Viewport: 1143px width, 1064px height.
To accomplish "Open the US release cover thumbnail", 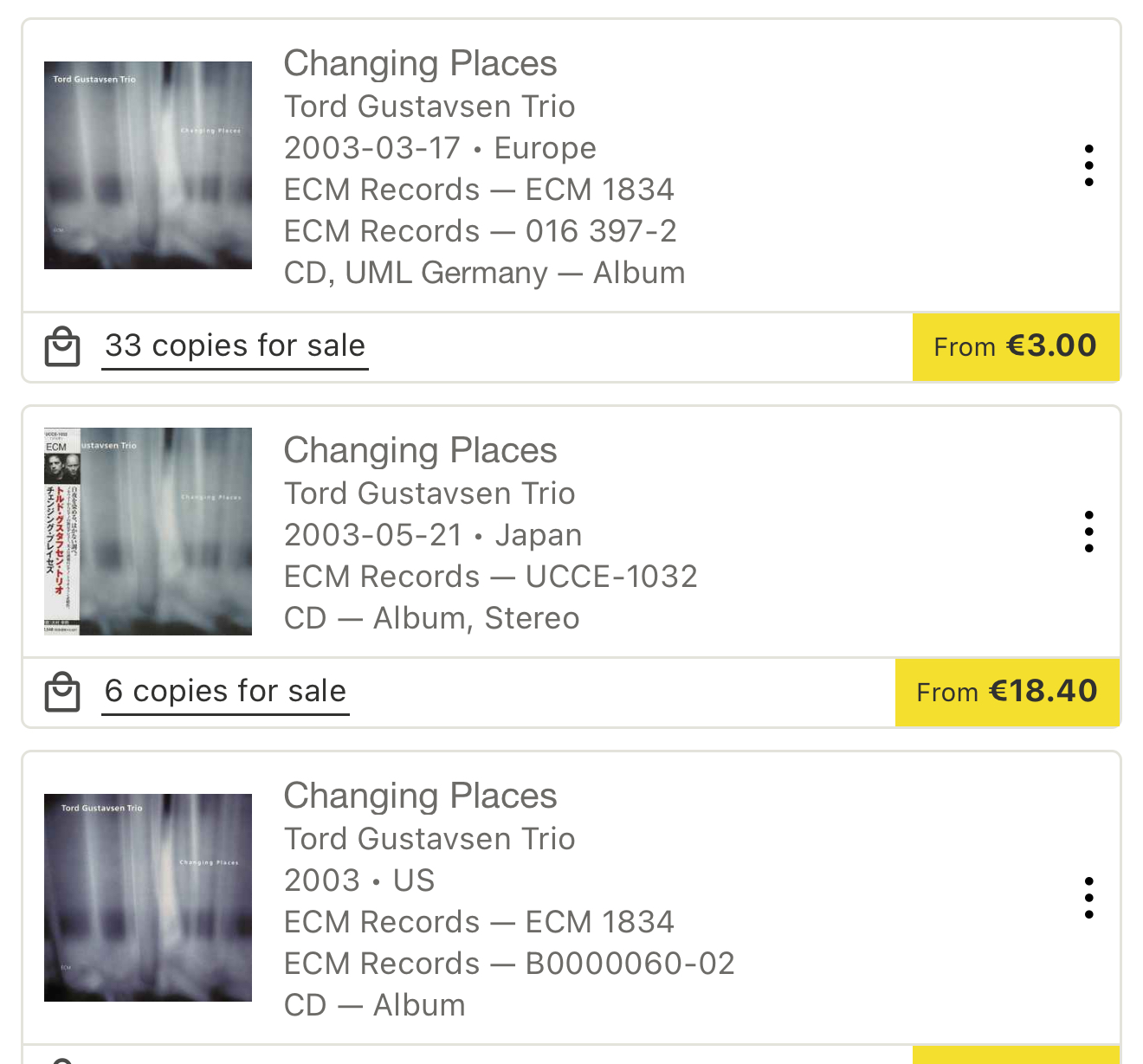I will coord(148,898).
